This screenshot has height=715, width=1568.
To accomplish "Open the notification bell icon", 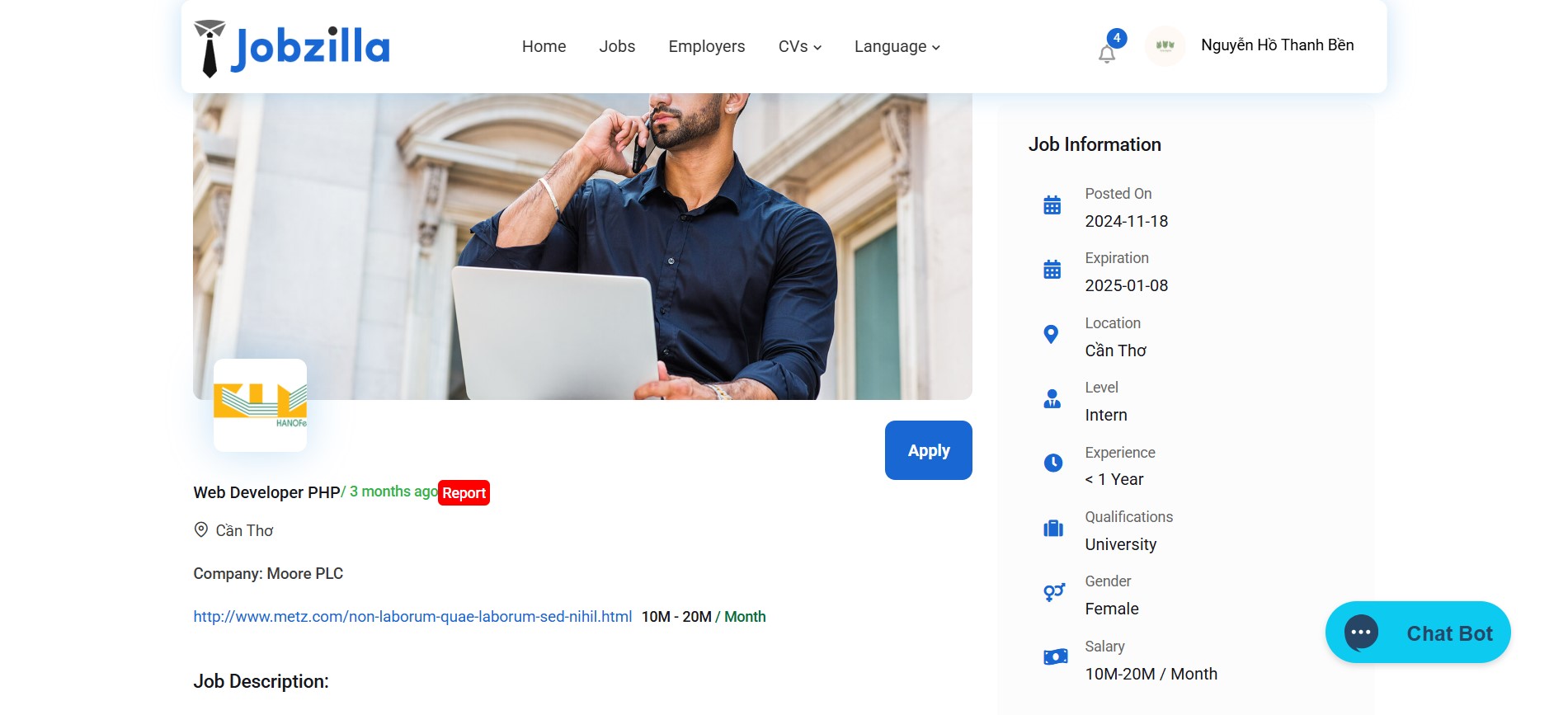I will coord(1107,54).
